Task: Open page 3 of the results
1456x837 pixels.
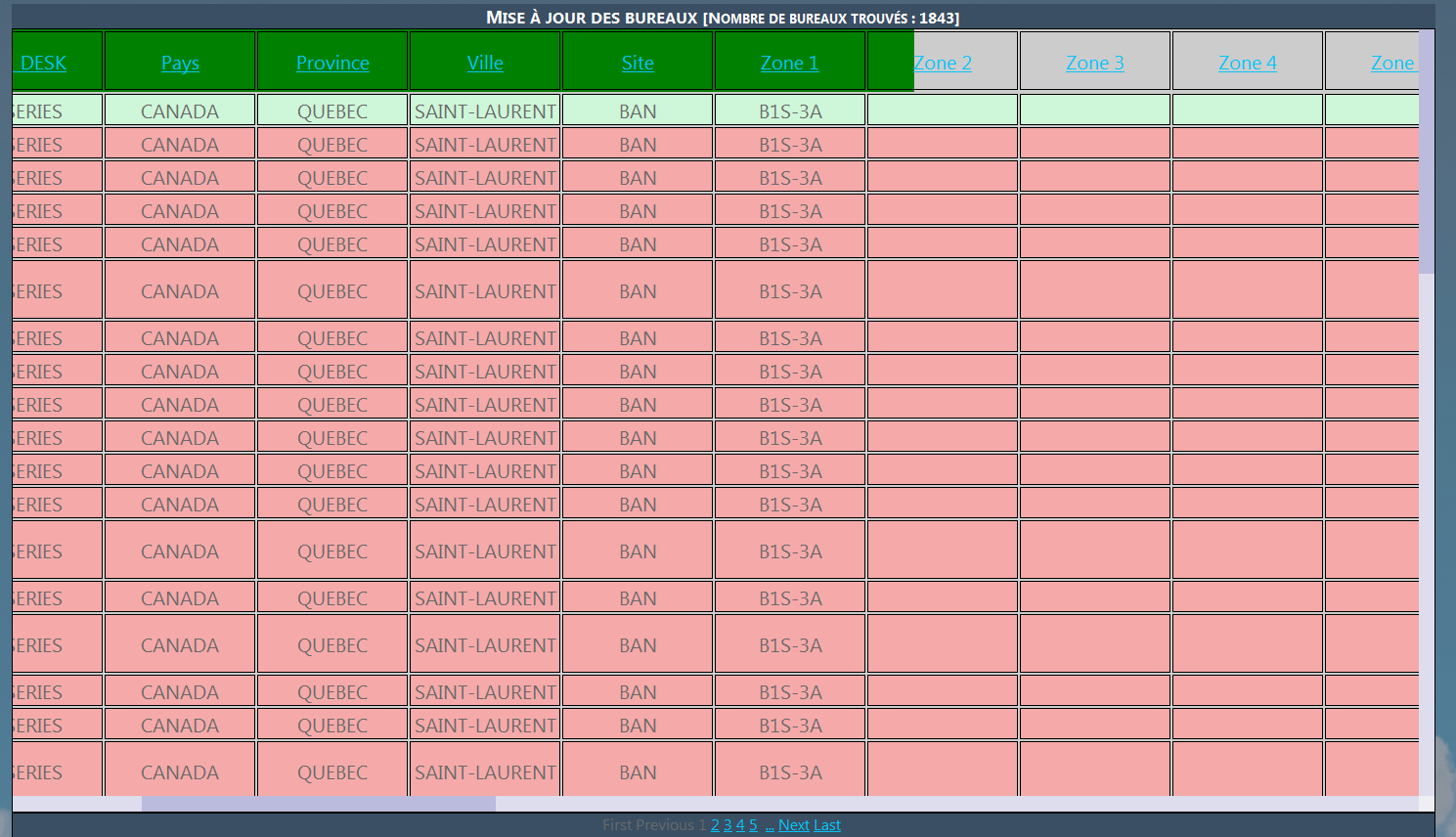Action: [728, 824]
